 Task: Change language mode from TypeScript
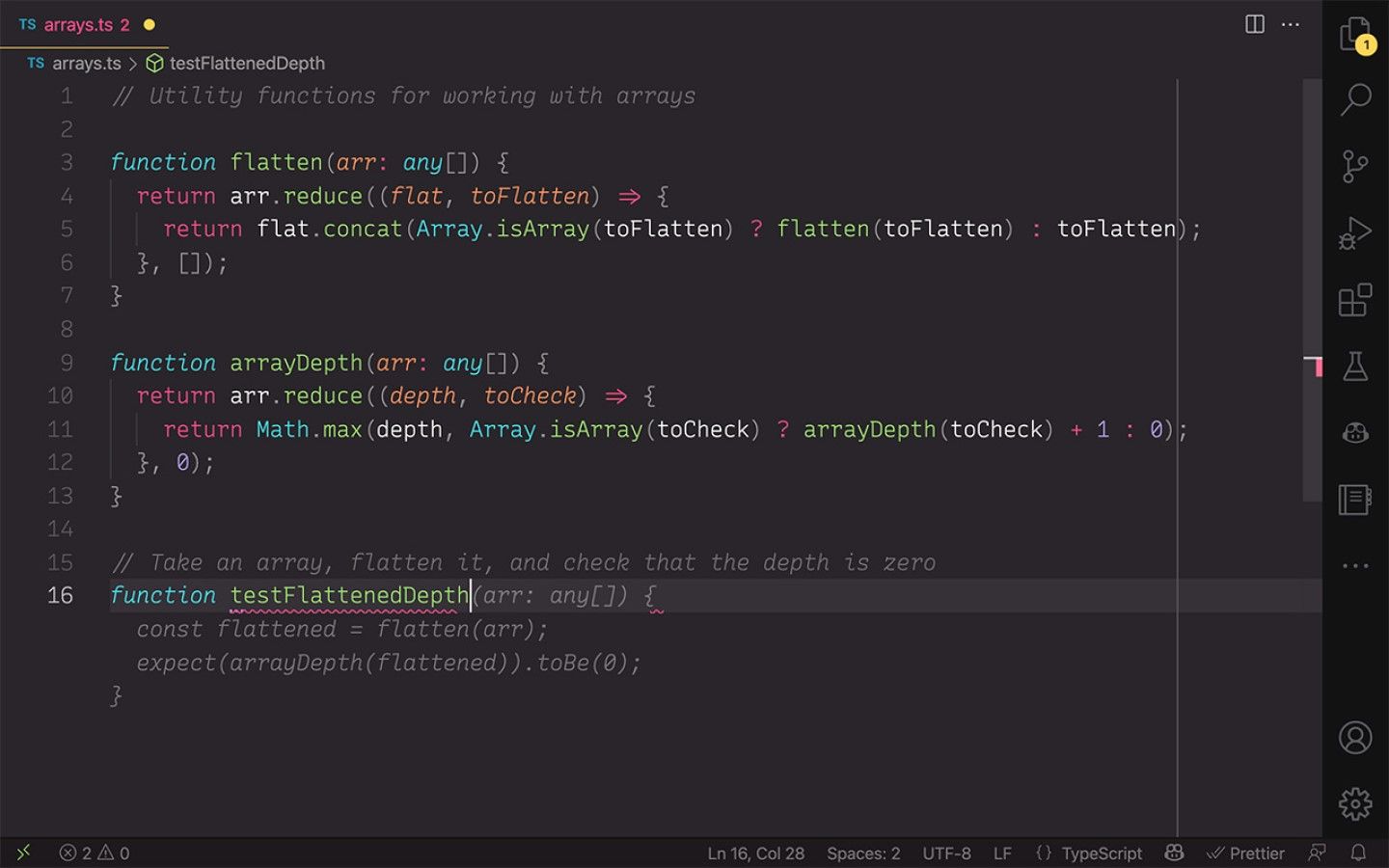1101,854
